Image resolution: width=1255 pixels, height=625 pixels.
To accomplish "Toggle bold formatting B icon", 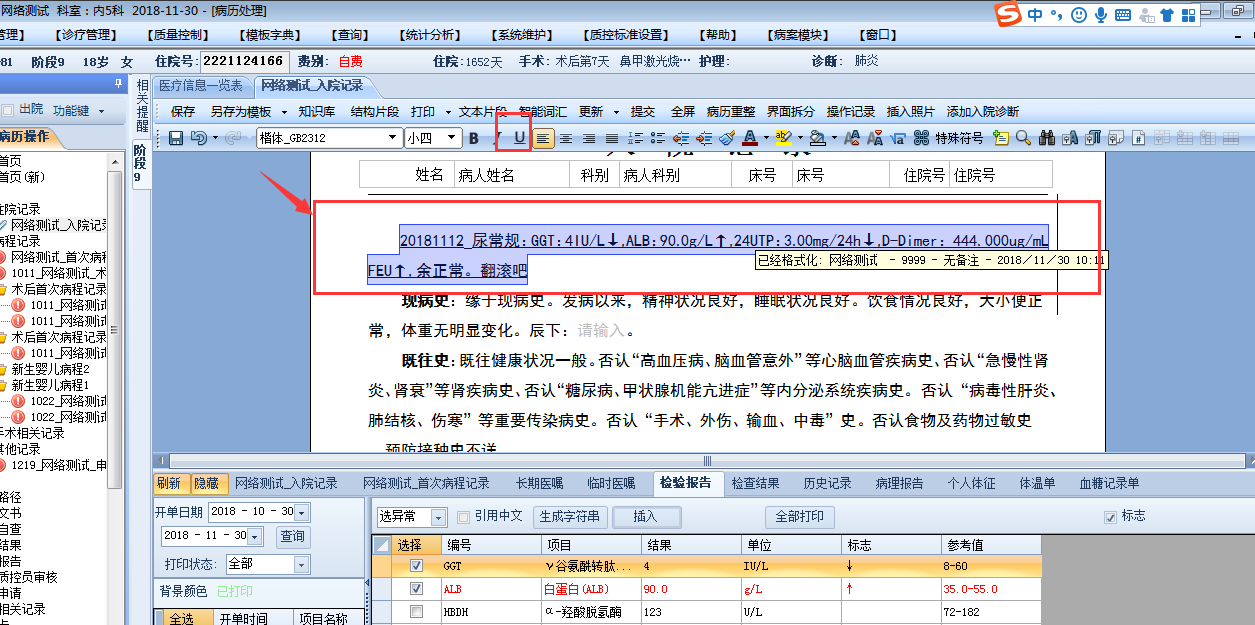I will tap(474, 138).
